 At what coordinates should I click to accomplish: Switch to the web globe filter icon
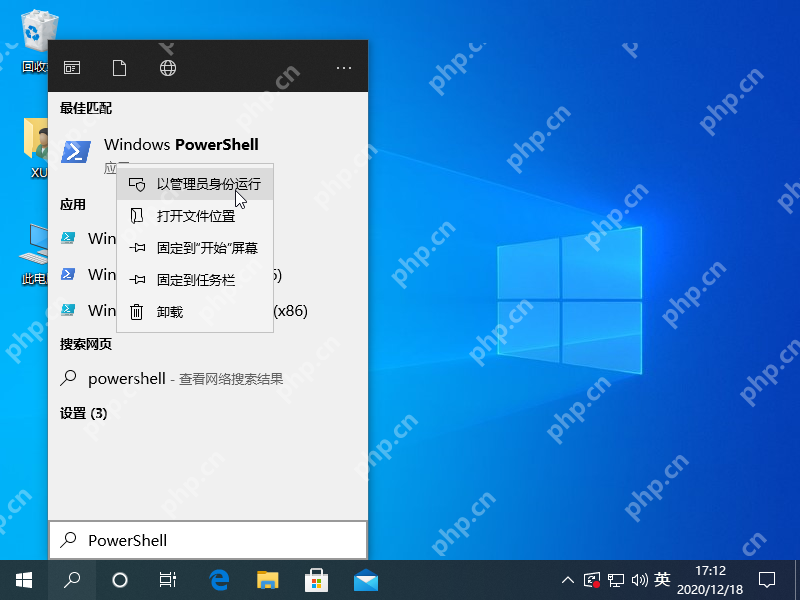click(168, 68)
